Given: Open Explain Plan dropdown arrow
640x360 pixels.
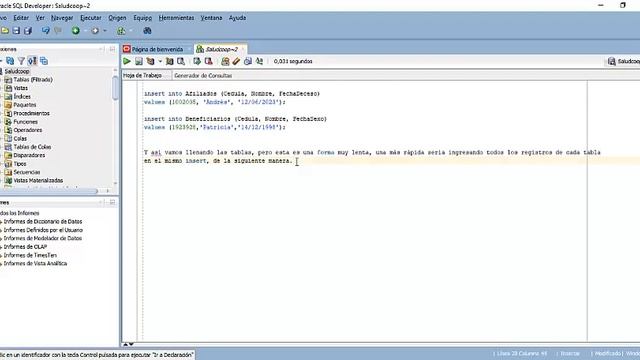Looking at the screenshot, I should [160, 61].
